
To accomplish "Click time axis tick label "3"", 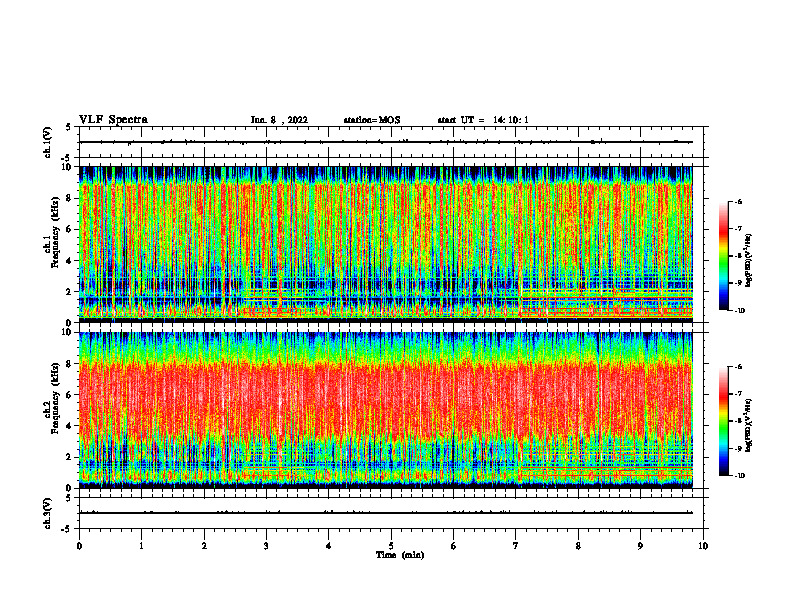I will 266,546.
